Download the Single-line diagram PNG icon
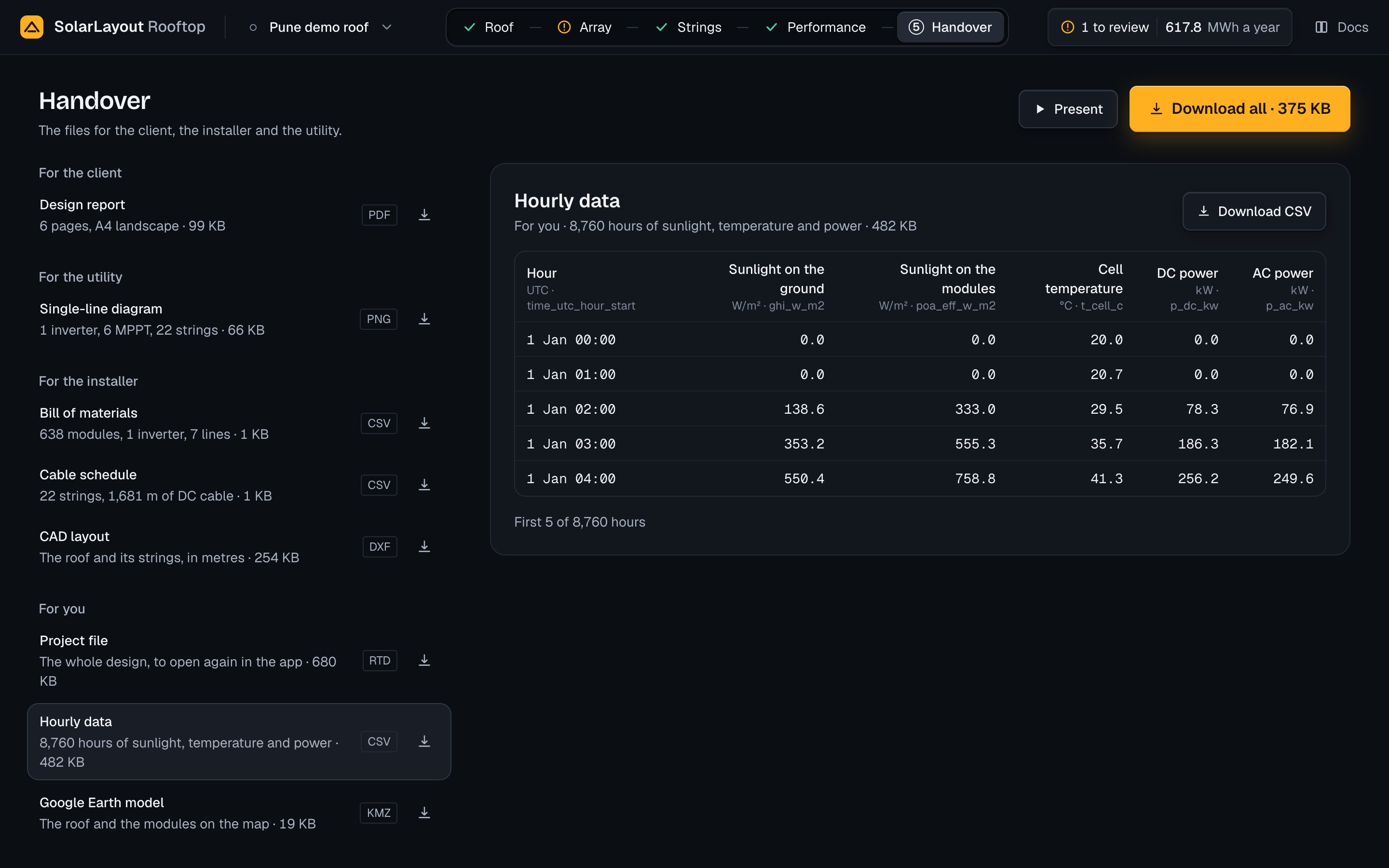This screenshot has width=1389, height=868. pyautogui.click(x=424, y=319)
